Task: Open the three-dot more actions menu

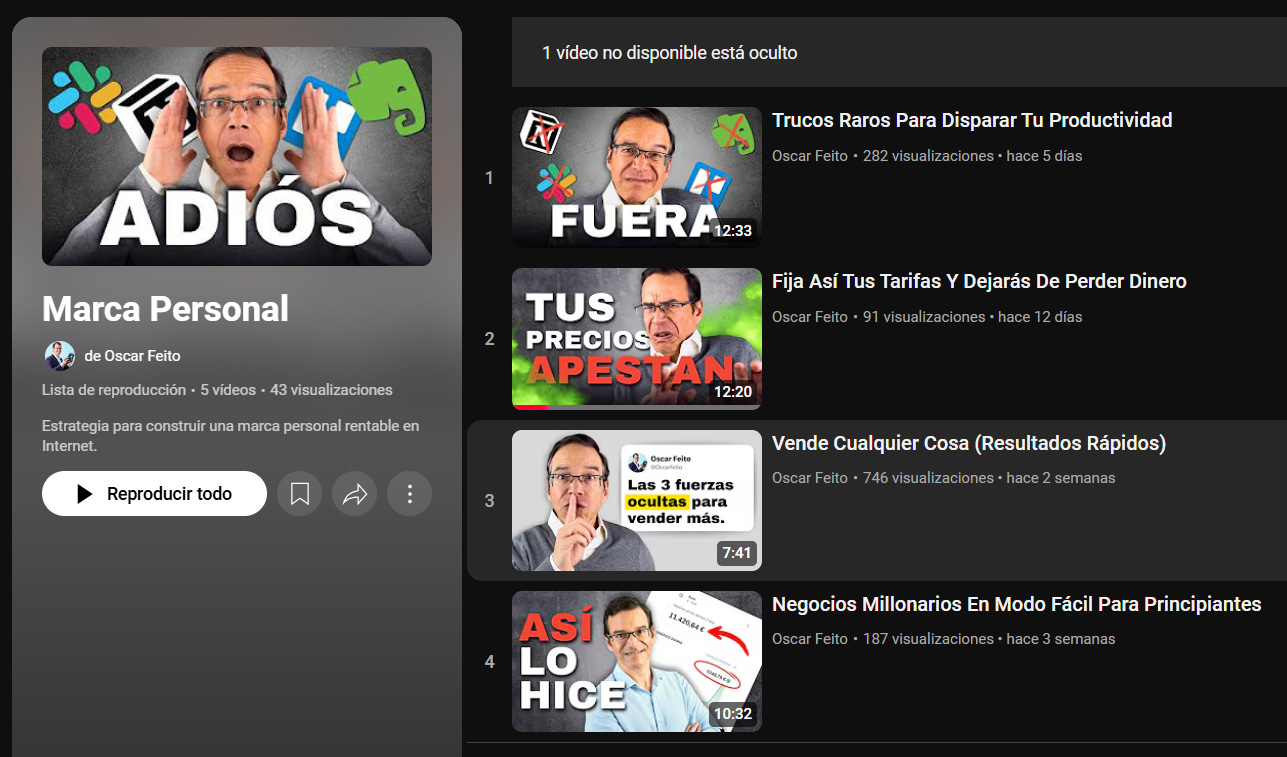Action: 409,494
